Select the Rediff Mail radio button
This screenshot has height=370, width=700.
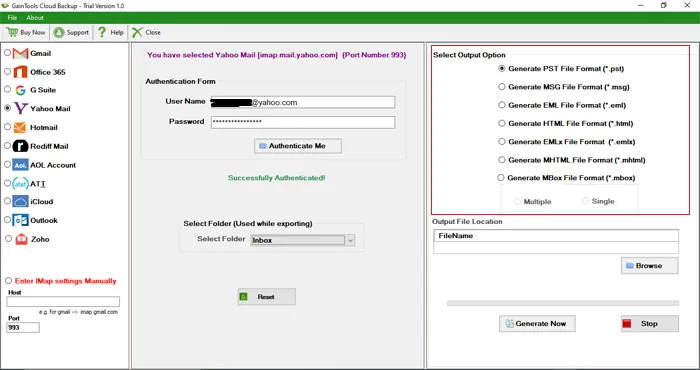point(8,146)
